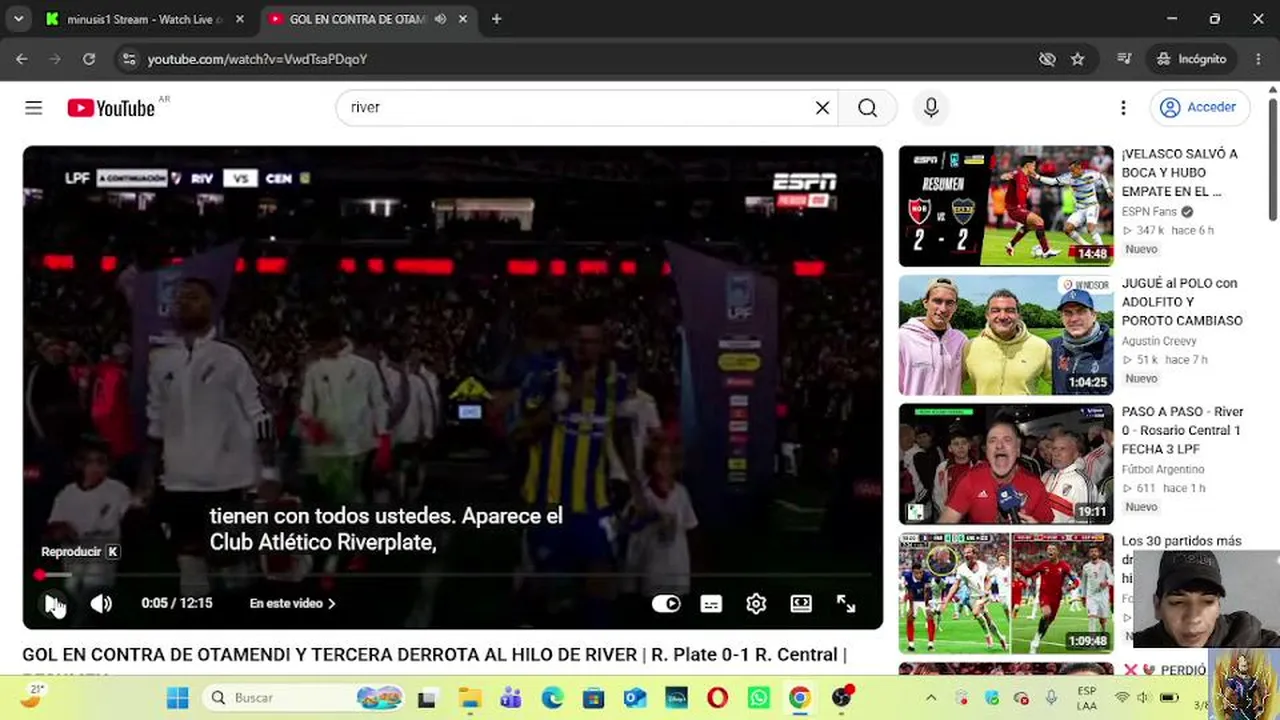The image size is (1280, 720).
Task: Go to the YouTube home logo
Action: pos(111,108)
